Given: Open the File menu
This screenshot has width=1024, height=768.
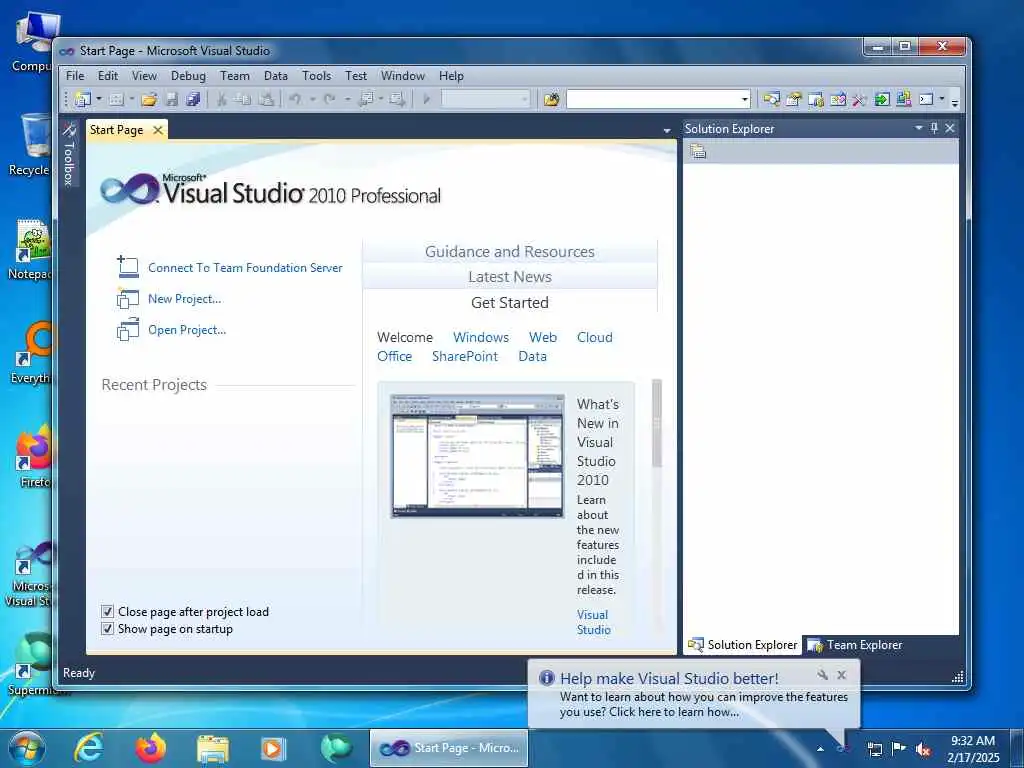Looking at the screenshot, I should [x=75, y=76].
